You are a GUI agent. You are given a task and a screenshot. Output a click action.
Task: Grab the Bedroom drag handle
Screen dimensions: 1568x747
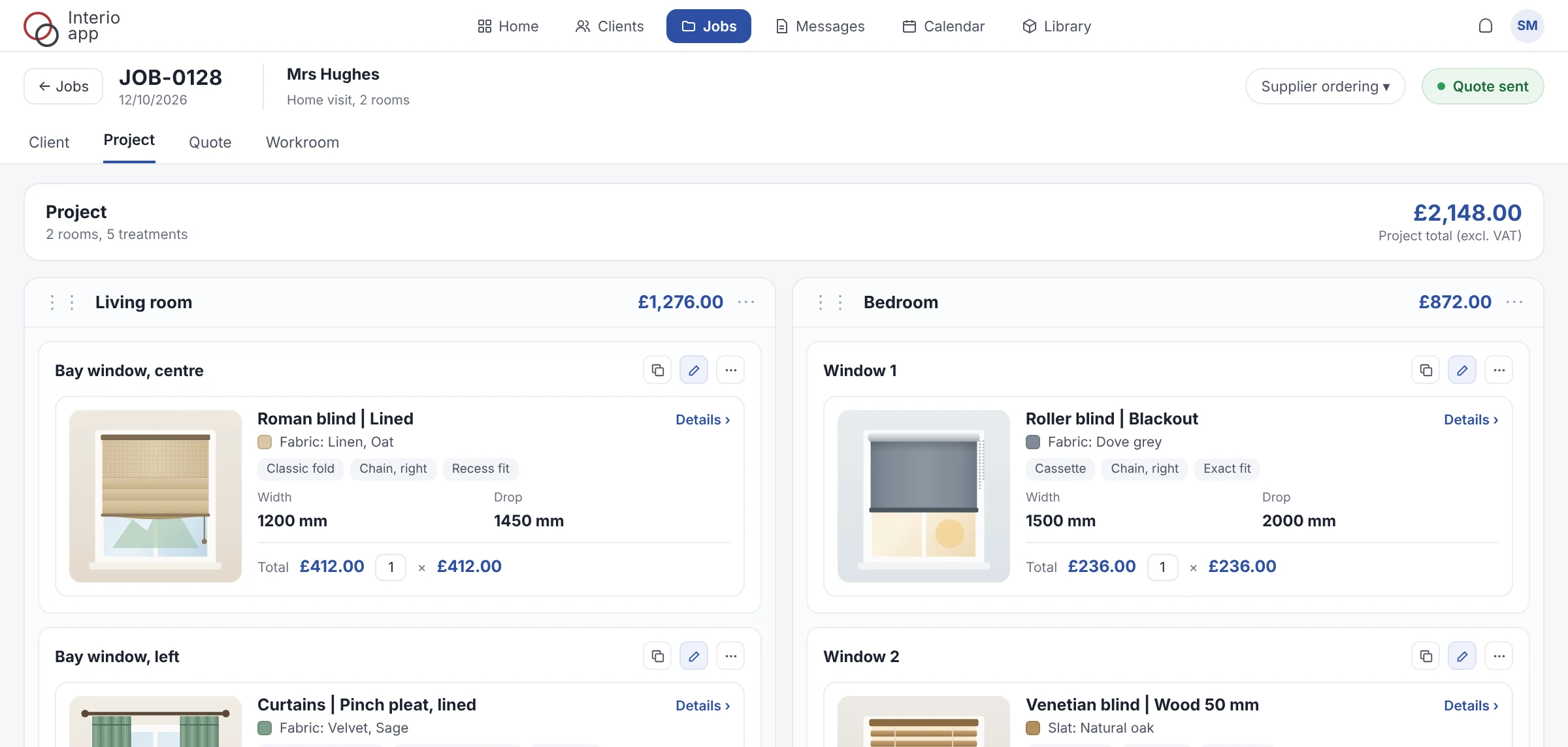[x=830, y=302]
